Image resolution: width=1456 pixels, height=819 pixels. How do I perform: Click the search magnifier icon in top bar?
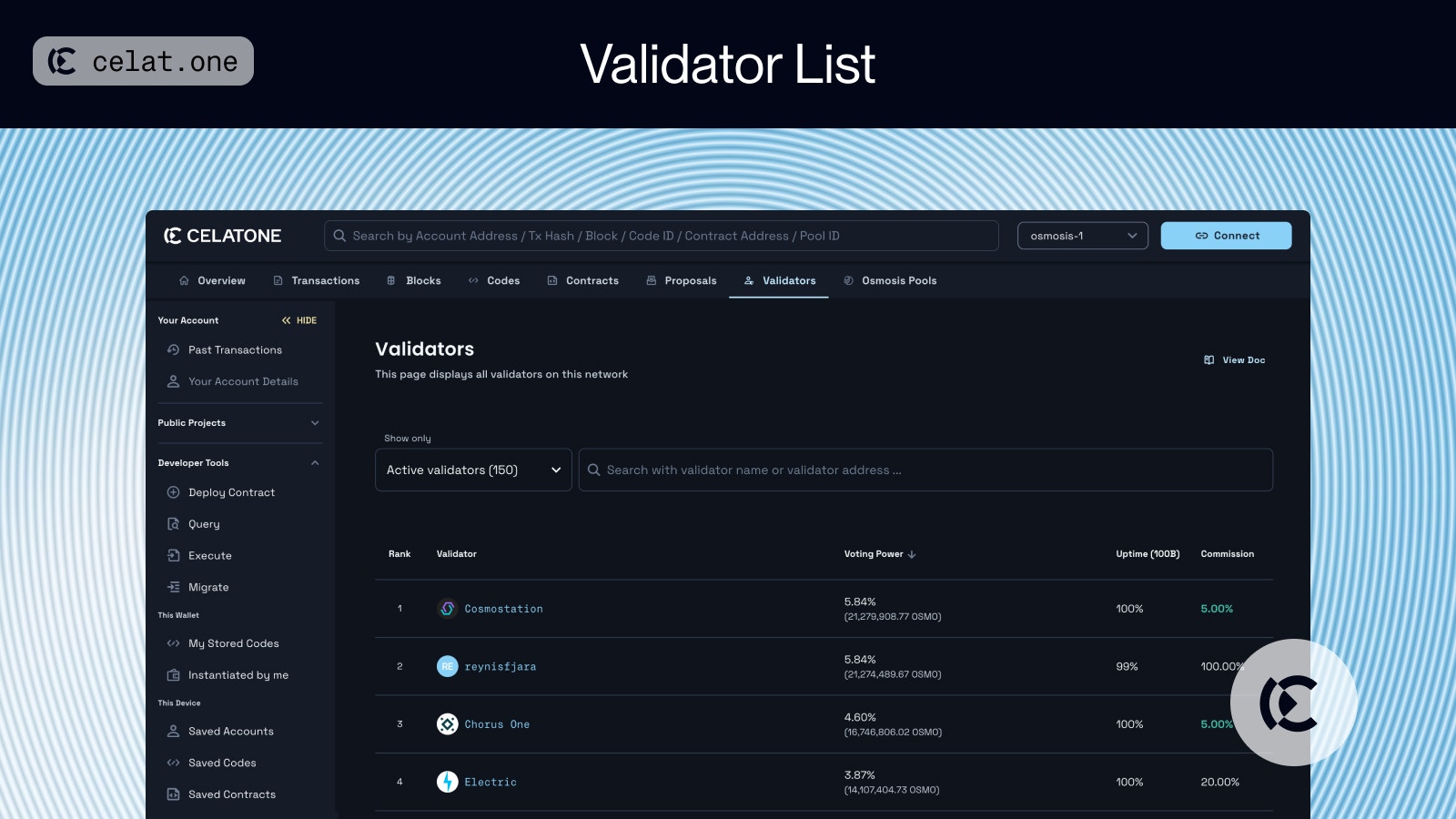tap(339, 236)
